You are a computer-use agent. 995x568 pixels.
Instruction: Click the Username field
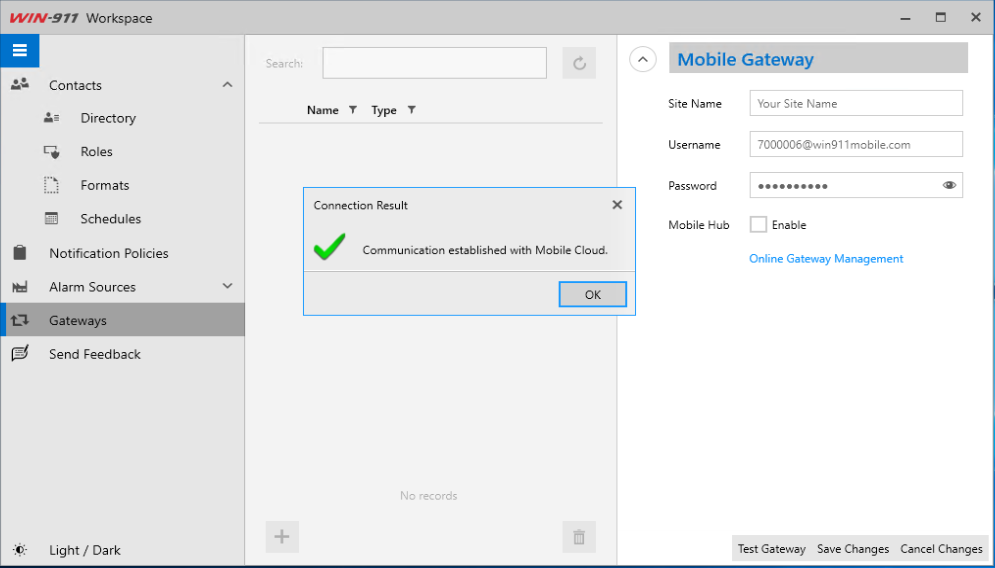click(x=856, y=144)
